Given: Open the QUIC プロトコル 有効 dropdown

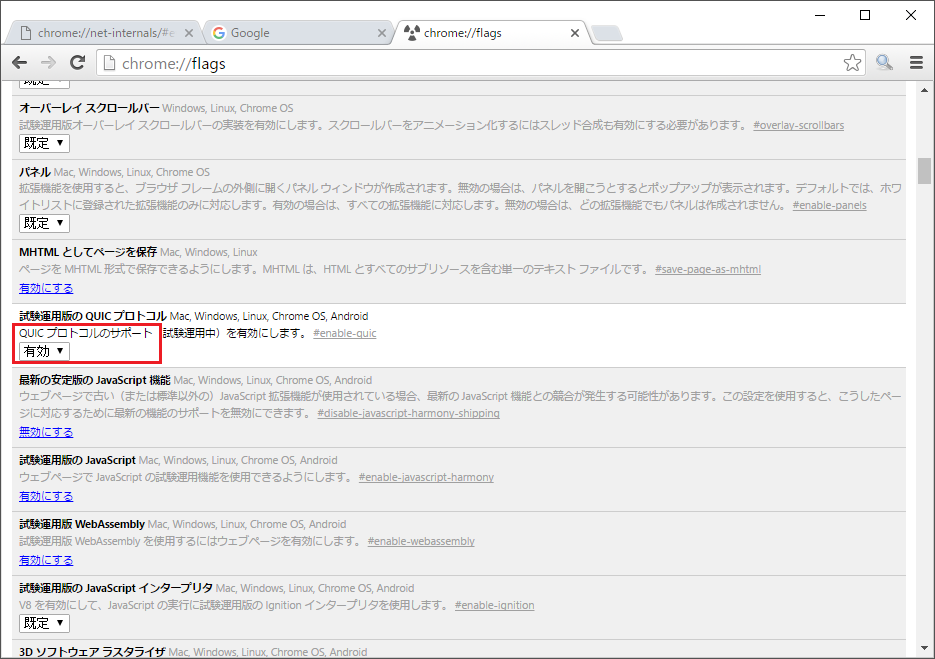Looking at the screenshot, I should 44,351.
